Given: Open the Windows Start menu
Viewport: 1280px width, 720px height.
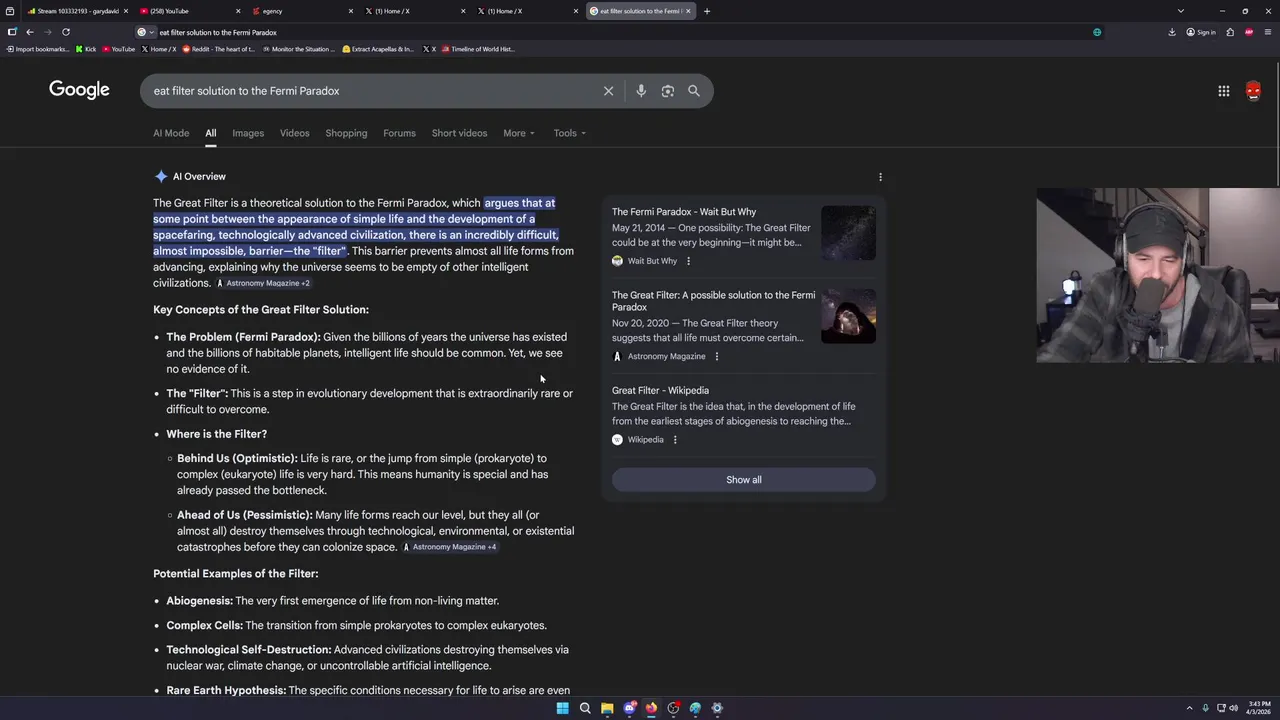Looking at the screenshot, I should point(563,708).
